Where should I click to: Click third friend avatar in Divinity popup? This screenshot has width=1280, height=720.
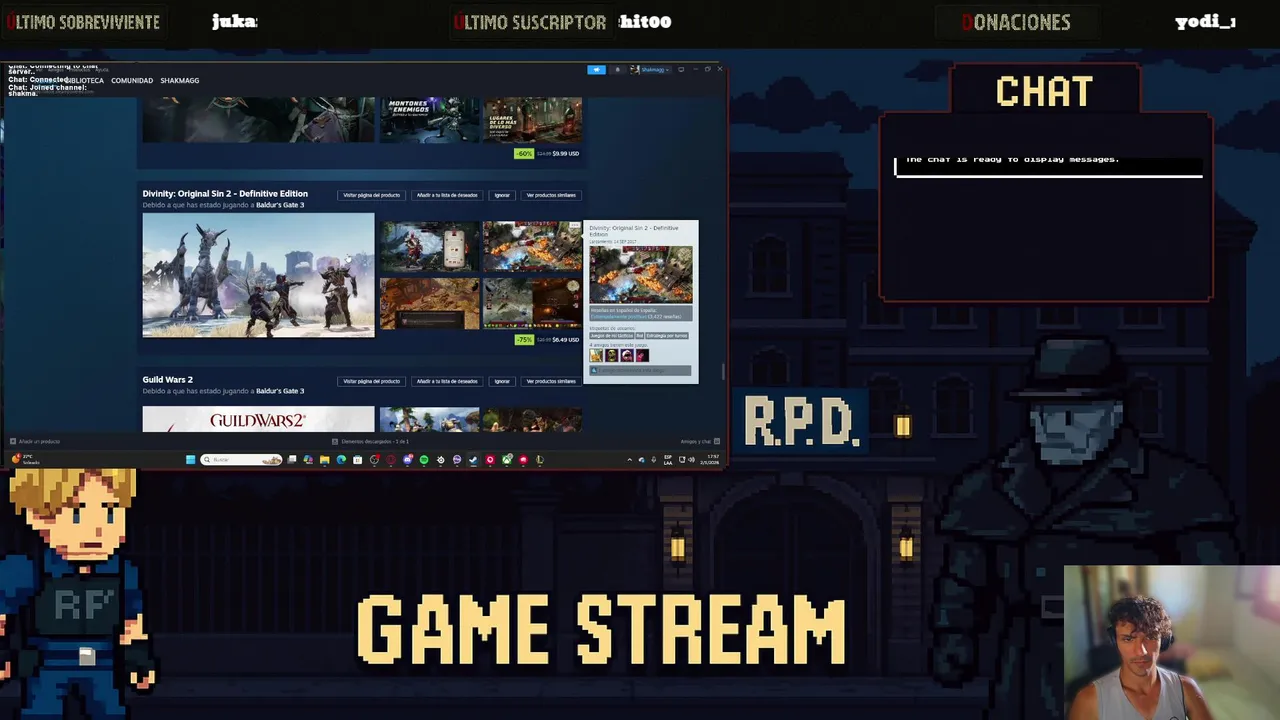627,355
